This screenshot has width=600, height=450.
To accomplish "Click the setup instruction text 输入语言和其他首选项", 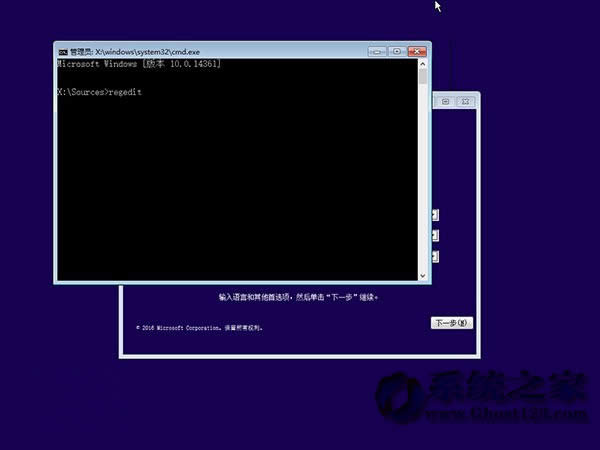I will 300,297.
